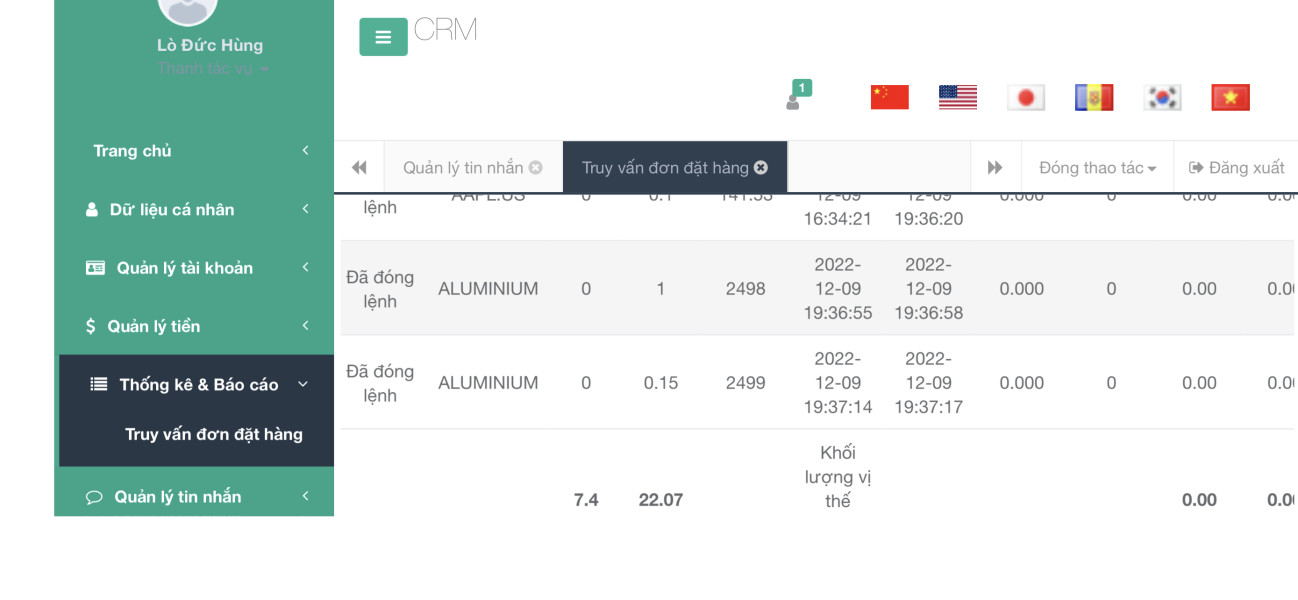The image size is (1298, 600).
Task: Close the Quản lý tin nhắn tab
Action: coord(536,168)
